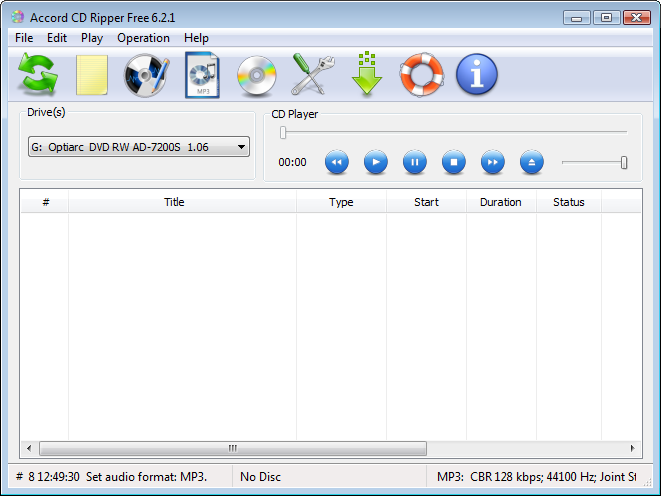
Task: Skip forward with fast-forward button
Action: tap(492, 162)
